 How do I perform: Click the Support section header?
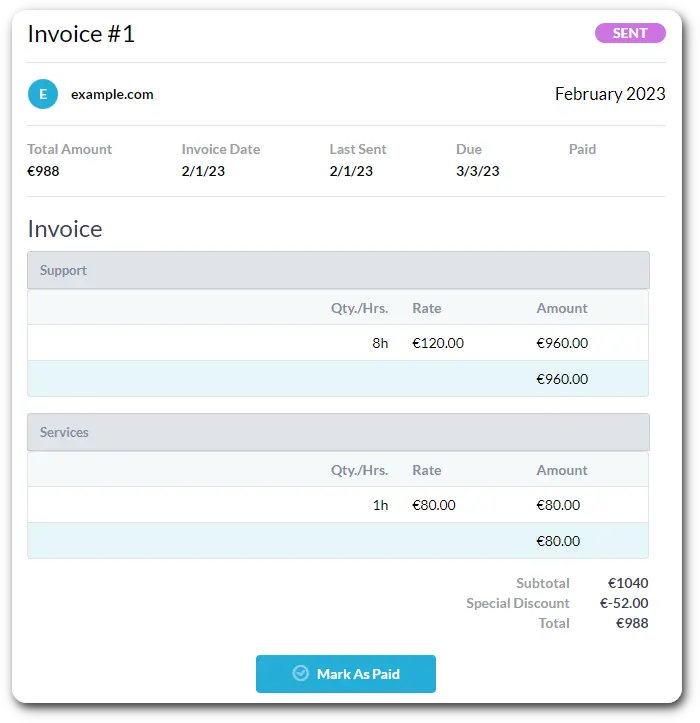coord(338,270)
